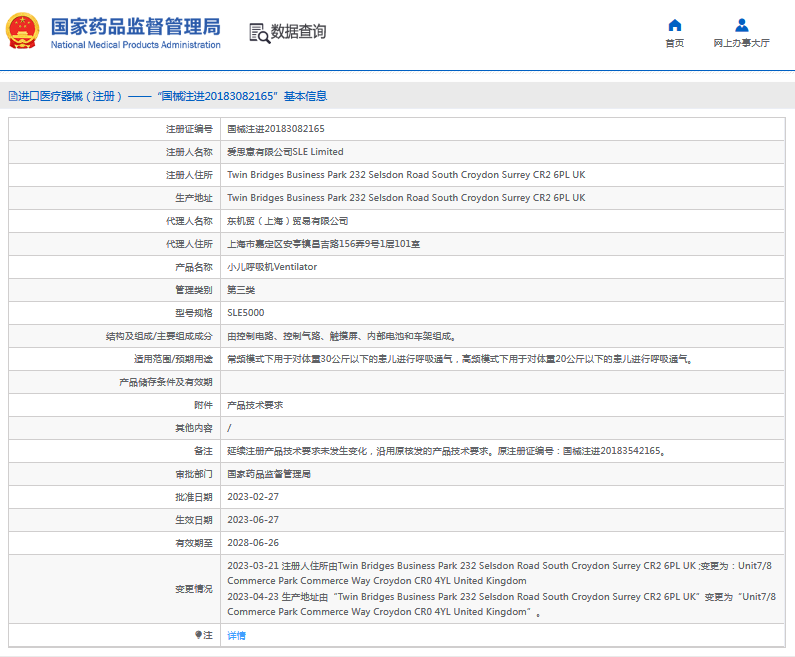Click the approval date 2023-02-27
The width and height of the screenshot is (795, 657).
click(x=252, y=497)
